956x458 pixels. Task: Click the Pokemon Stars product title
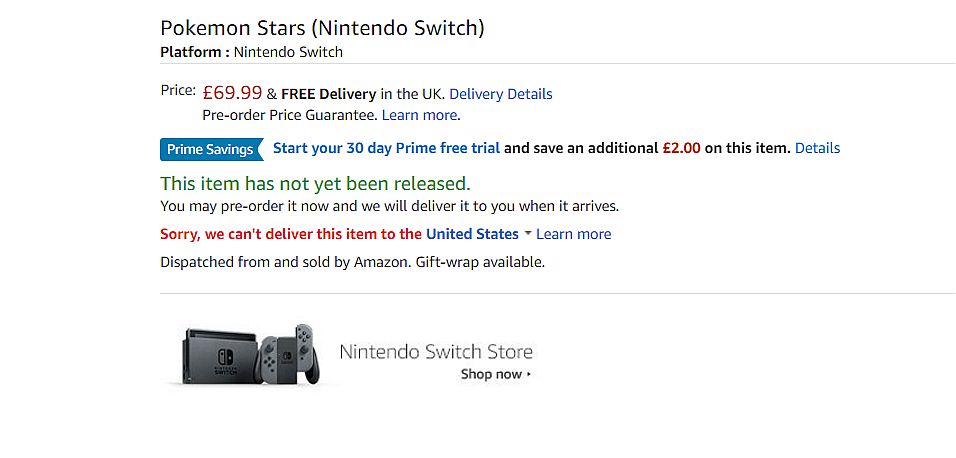[322, 28]
